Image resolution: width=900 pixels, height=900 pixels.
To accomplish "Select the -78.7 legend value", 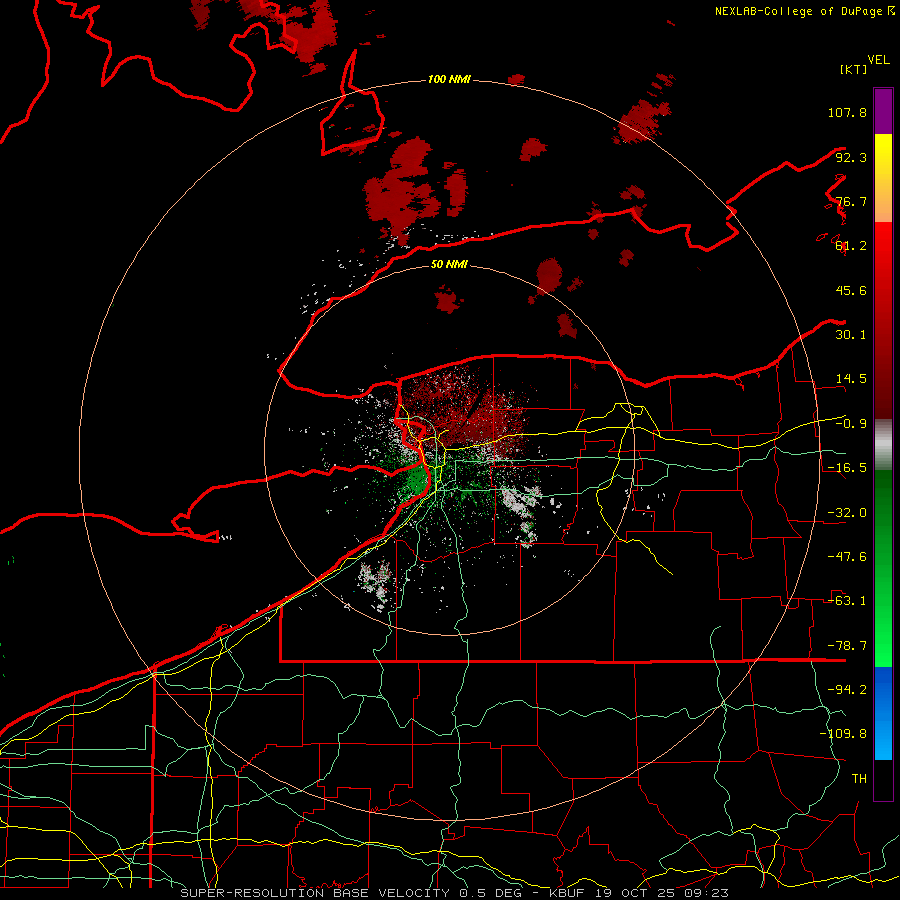I will (847, 646).
